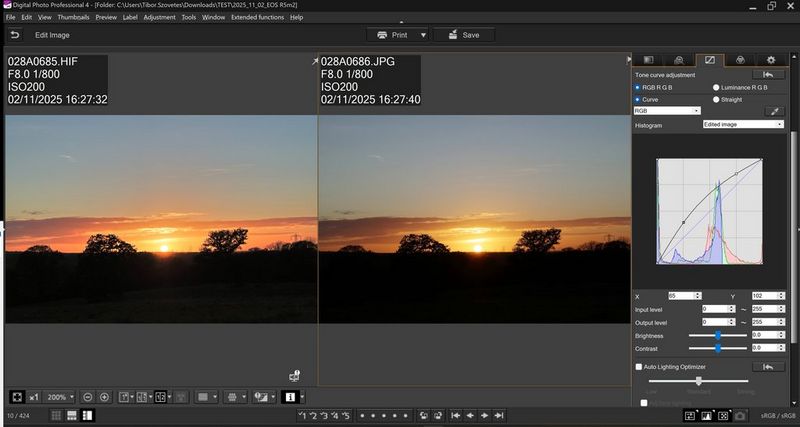Apply check mark 3 rating
Image resolution: width=800 pixels, height=427 pixels.
(x=324, y=416)
